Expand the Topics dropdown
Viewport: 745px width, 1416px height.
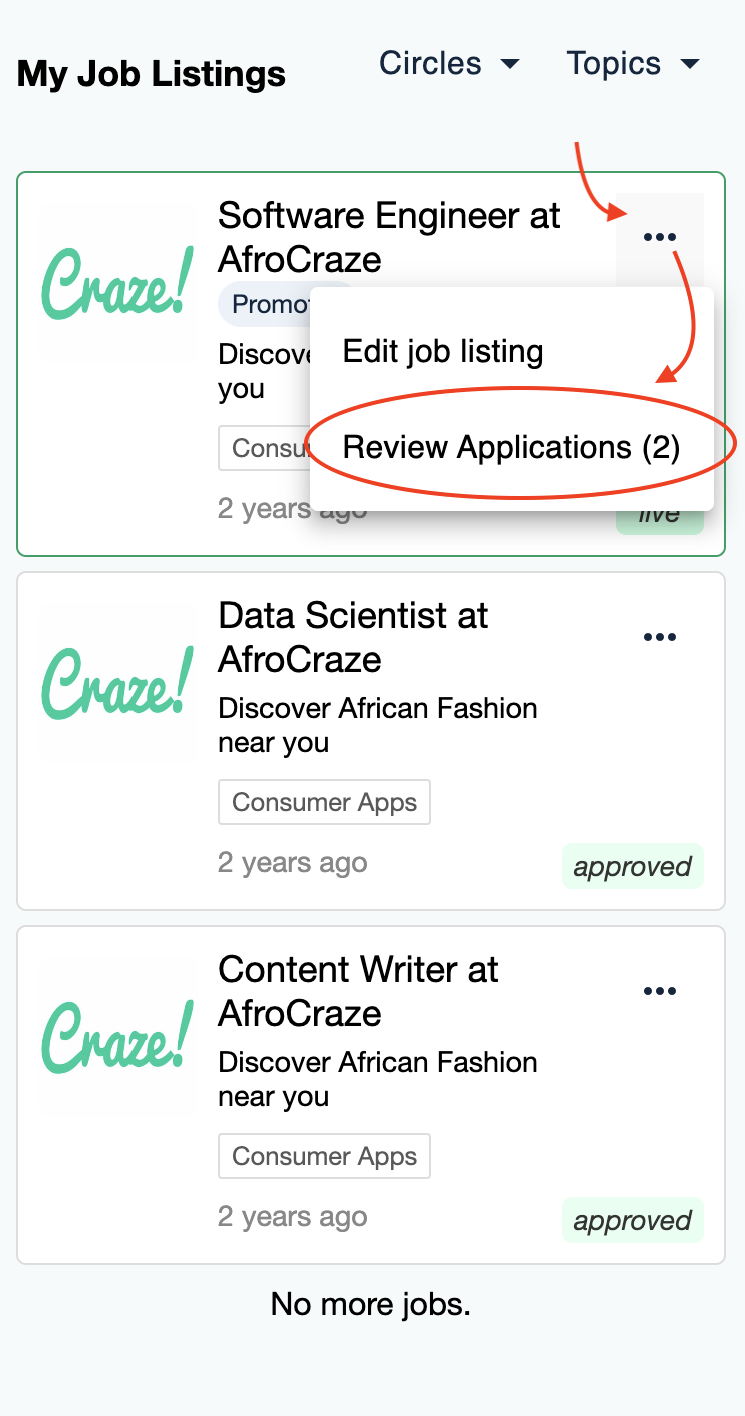pos(632,64)
